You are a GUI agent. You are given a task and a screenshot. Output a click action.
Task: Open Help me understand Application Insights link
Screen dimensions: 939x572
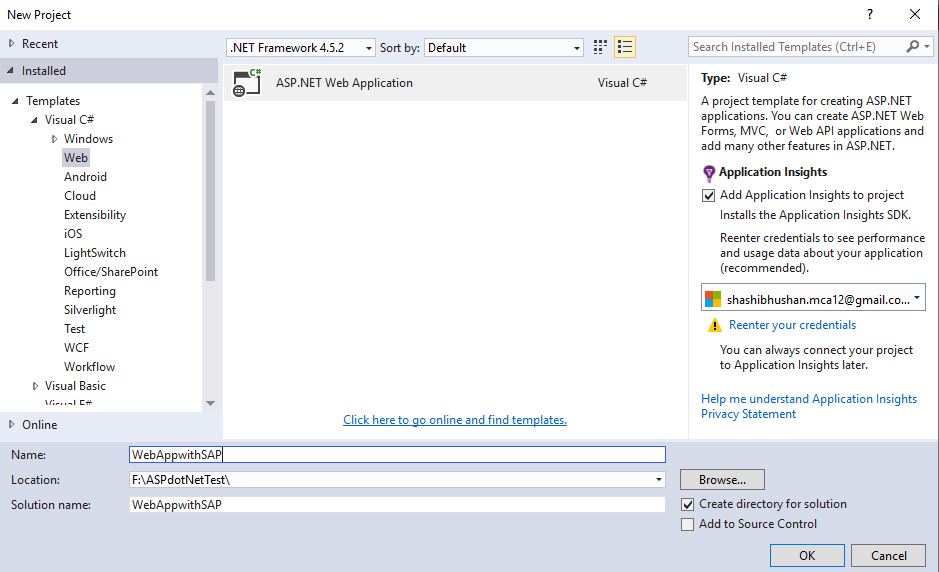point(809,399)
